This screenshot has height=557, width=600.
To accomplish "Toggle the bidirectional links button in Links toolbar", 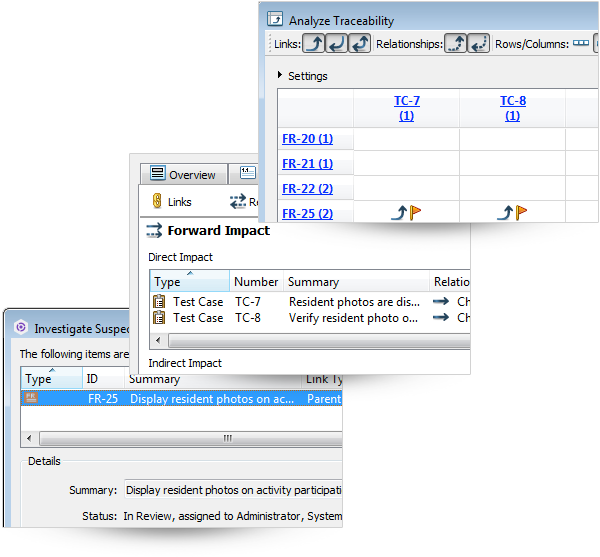I will click(x=360, y=43).
